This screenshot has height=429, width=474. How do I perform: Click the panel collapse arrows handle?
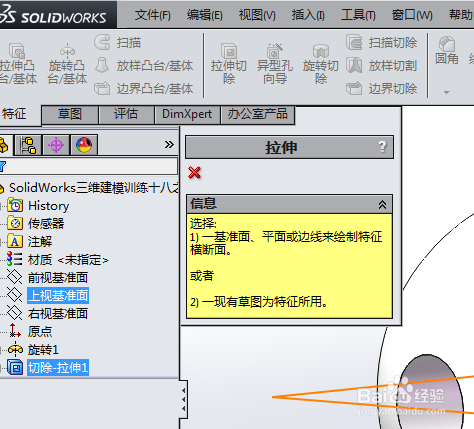[184, 399]
